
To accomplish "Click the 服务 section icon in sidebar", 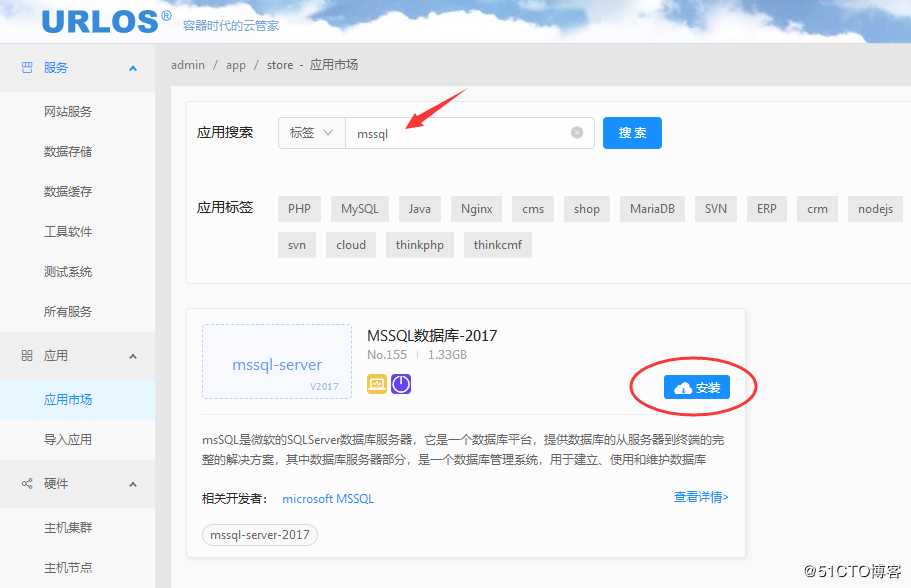I will tap(27, 67).
